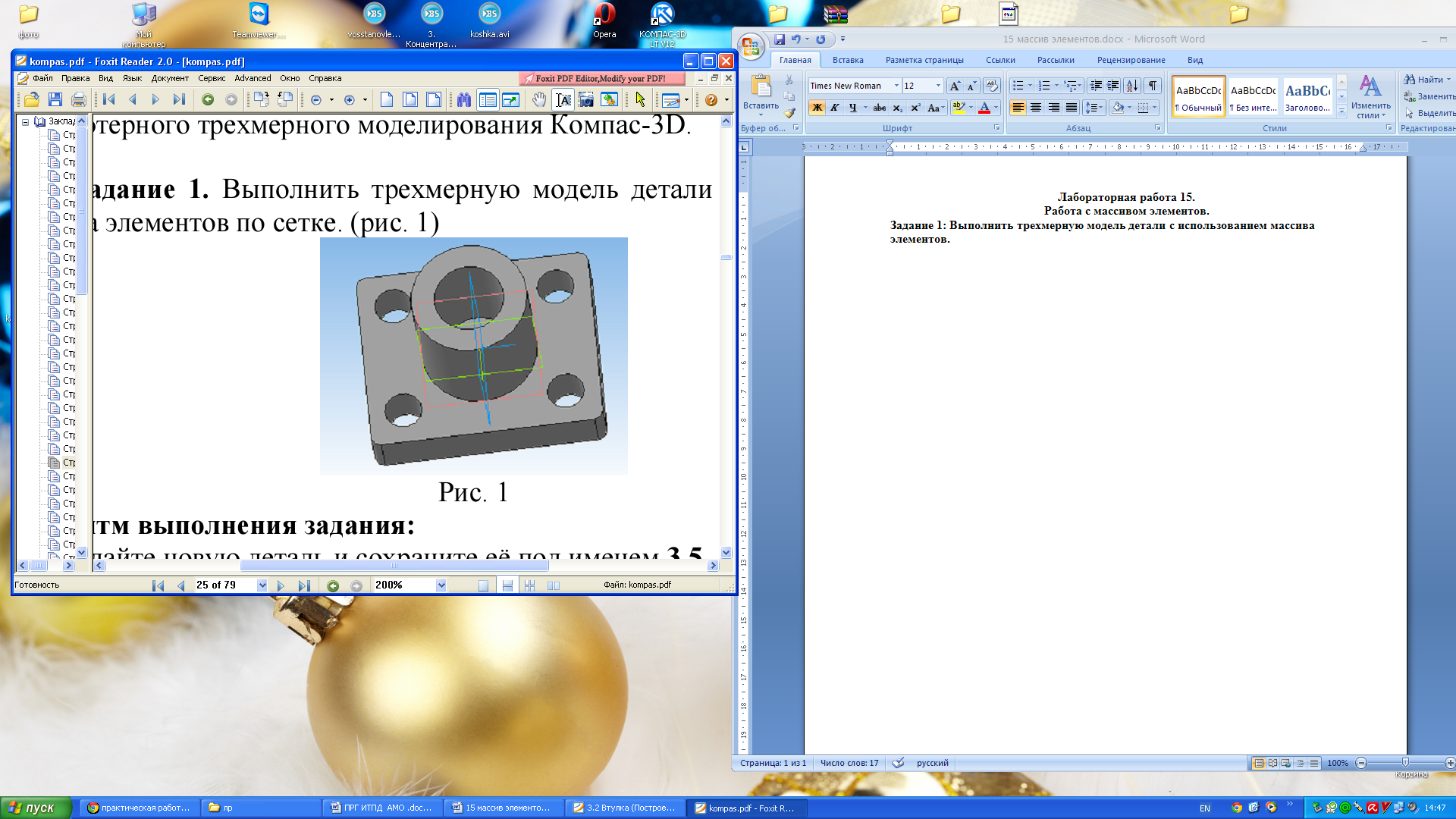Toggle Align Left paragraph alignment in Word

click(1018, 108)
